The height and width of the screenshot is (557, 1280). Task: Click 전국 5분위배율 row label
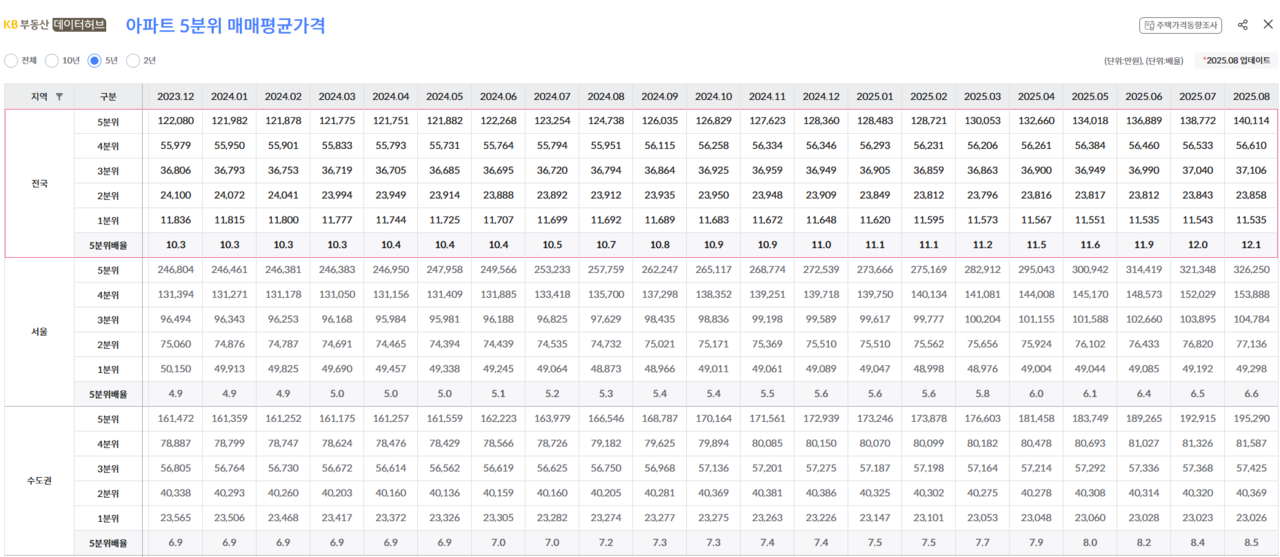coord(108,245)
